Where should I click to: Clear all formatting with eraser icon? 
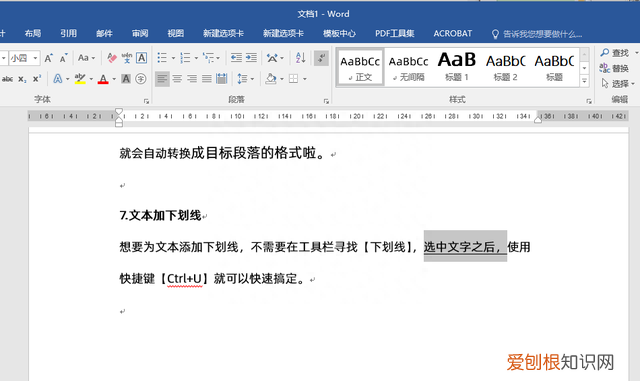(x=111, y=58)
